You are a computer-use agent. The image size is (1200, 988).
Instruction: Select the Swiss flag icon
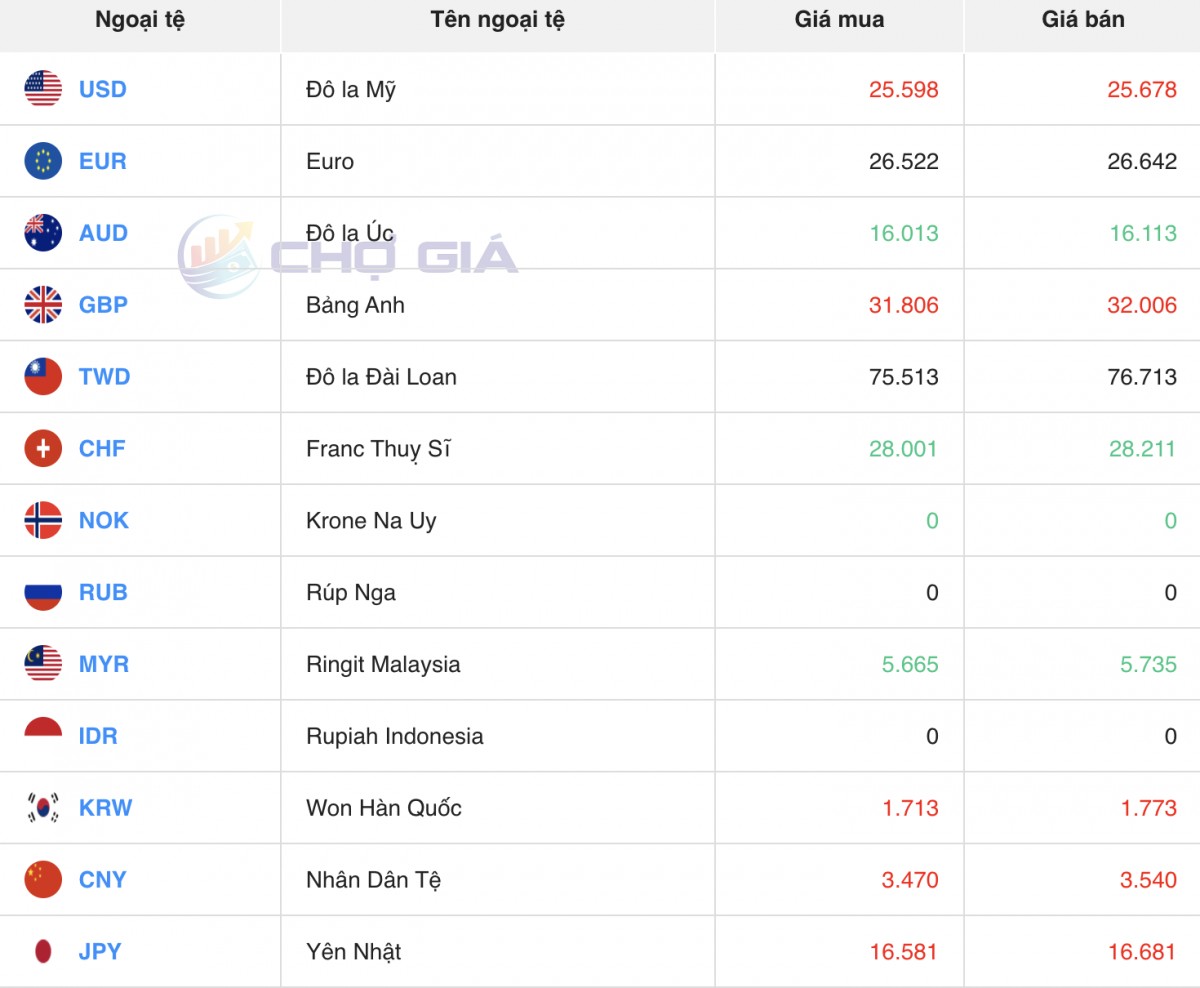point(43,449)
